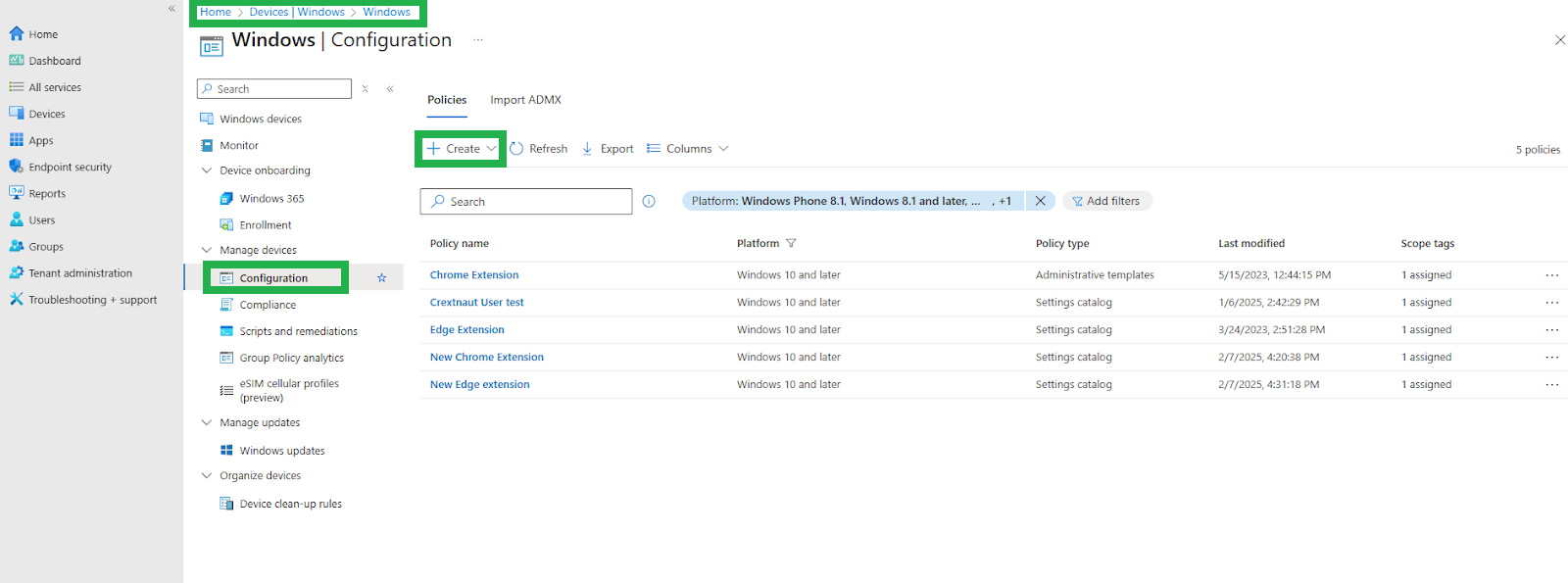This screenshot has height=583, width=1568.
Task: Switch to the Import ADMX tab
Action: [x=526, y=100]
